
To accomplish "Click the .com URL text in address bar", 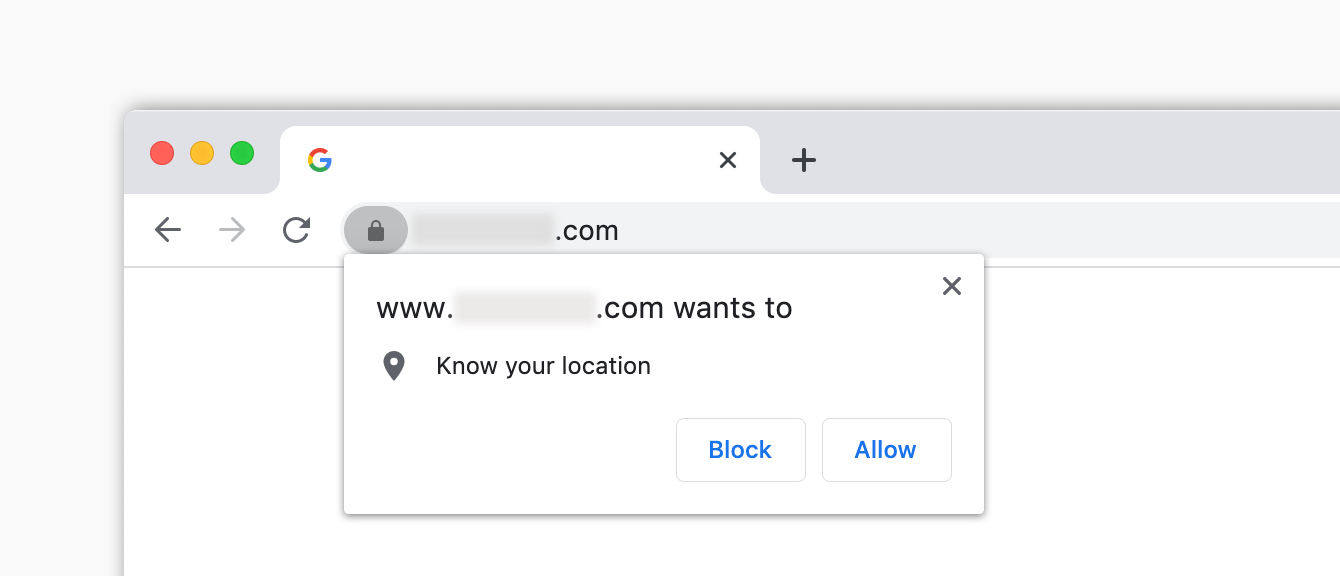I will click(587, 231).
